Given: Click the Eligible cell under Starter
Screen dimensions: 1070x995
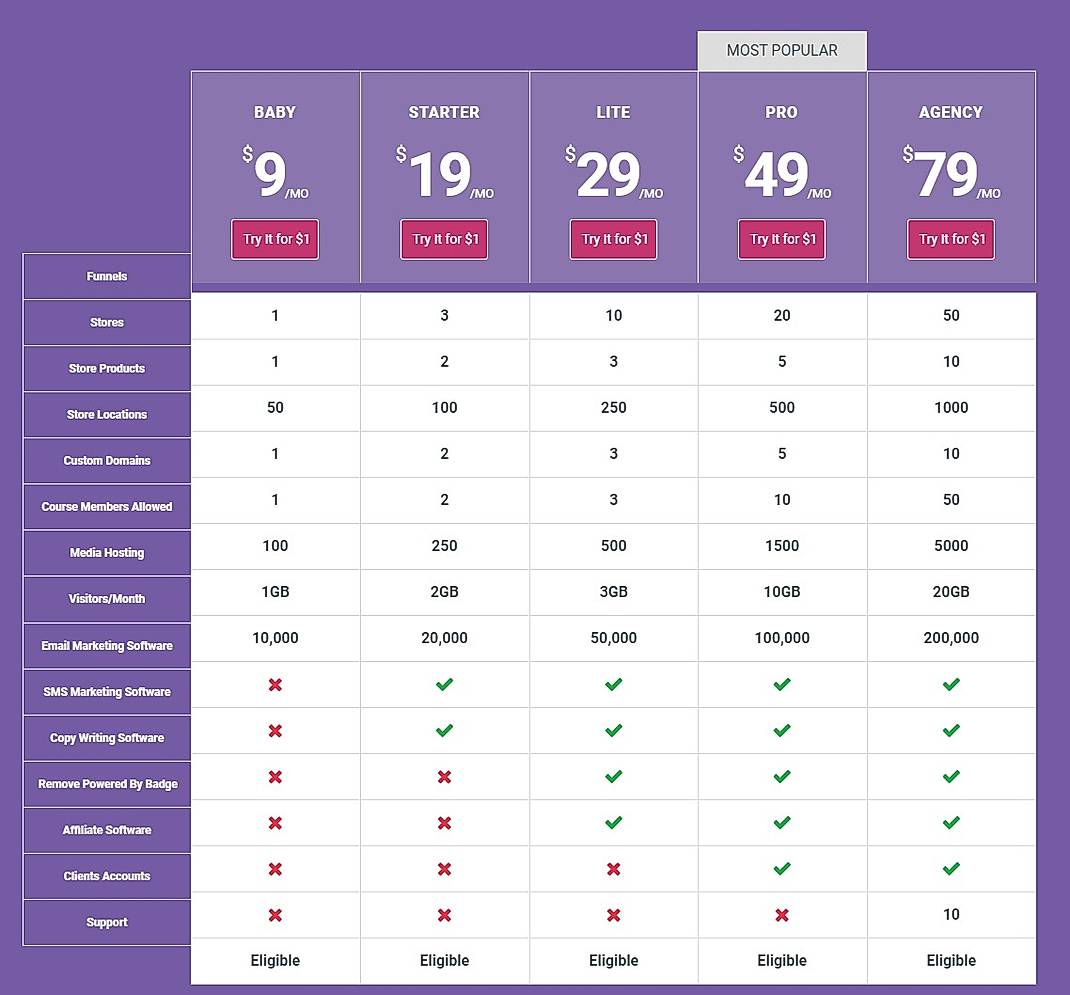Looking at the screenshot, I should (444, 960).
